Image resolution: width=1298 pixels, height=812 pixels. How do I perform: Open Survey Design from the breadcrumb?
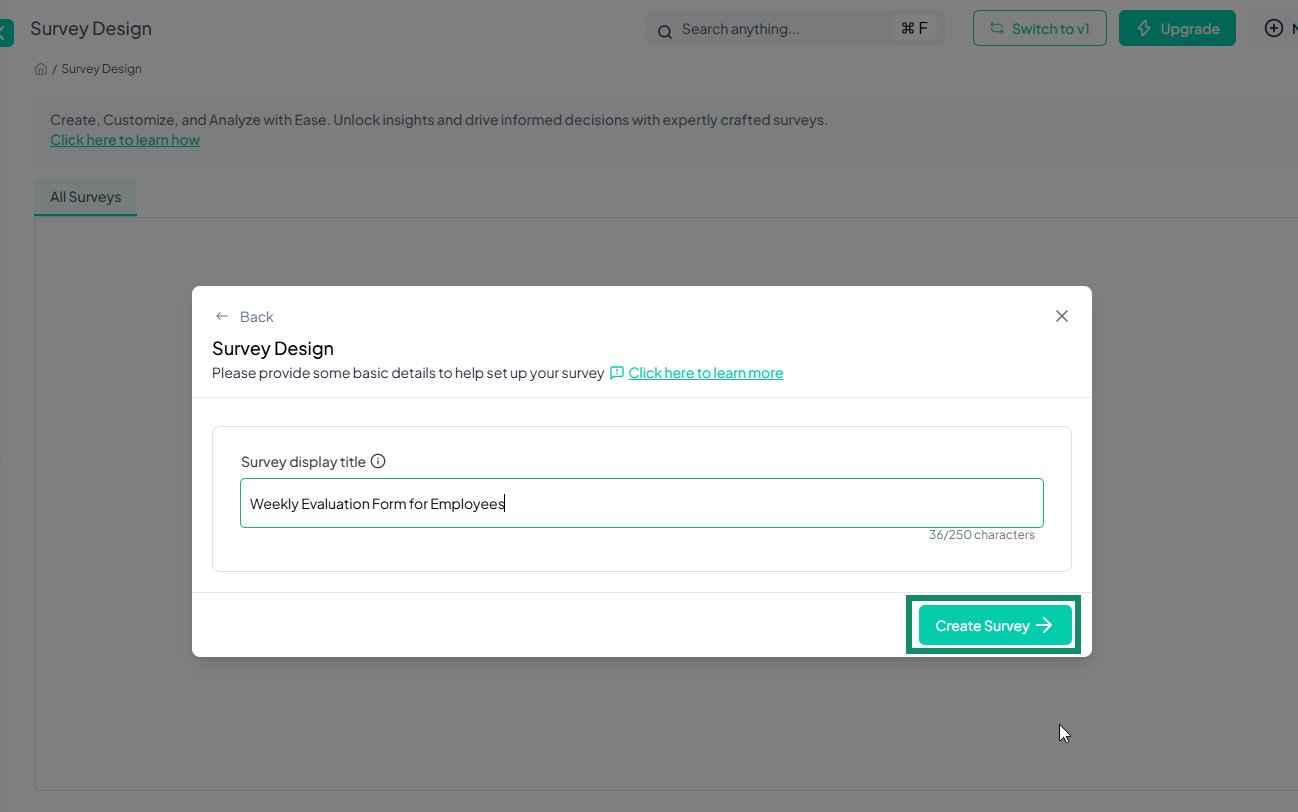(x=101, y=68)
